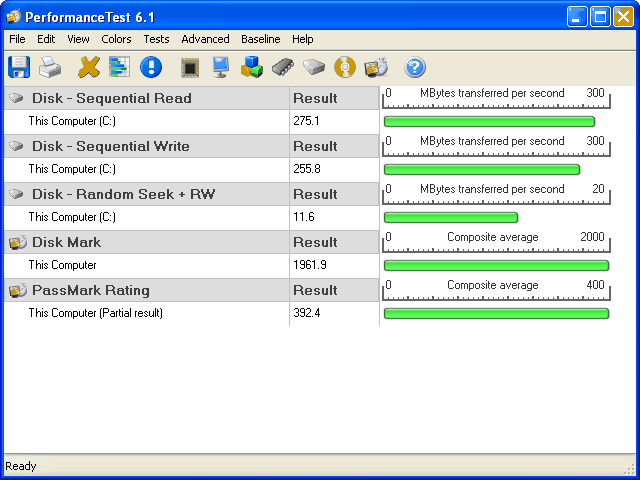Open the View menu
This screenshot has height=480, width=640.
point(78,39)
